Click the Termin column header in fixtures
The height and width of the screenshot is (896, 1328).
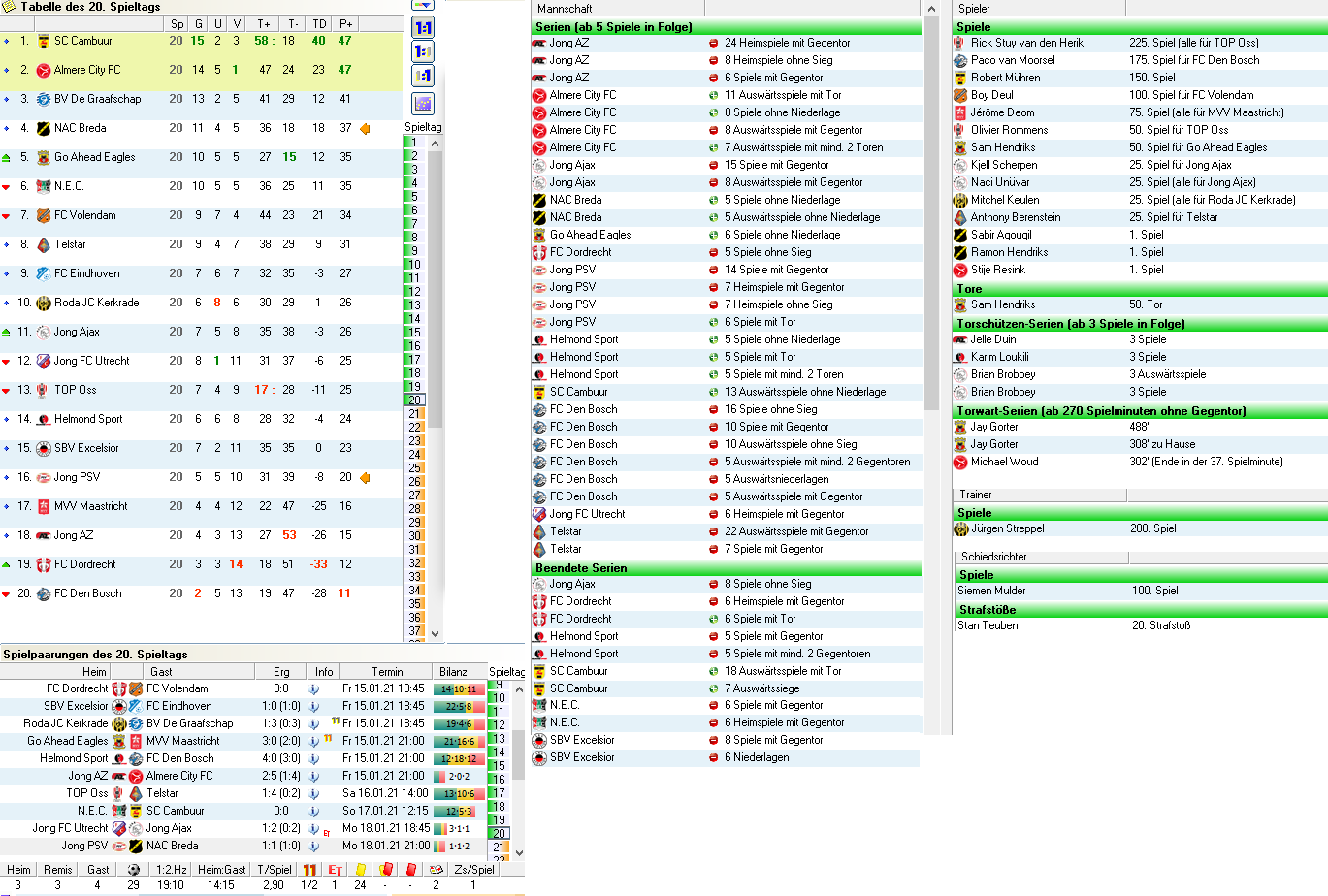[x=387, y=671]
